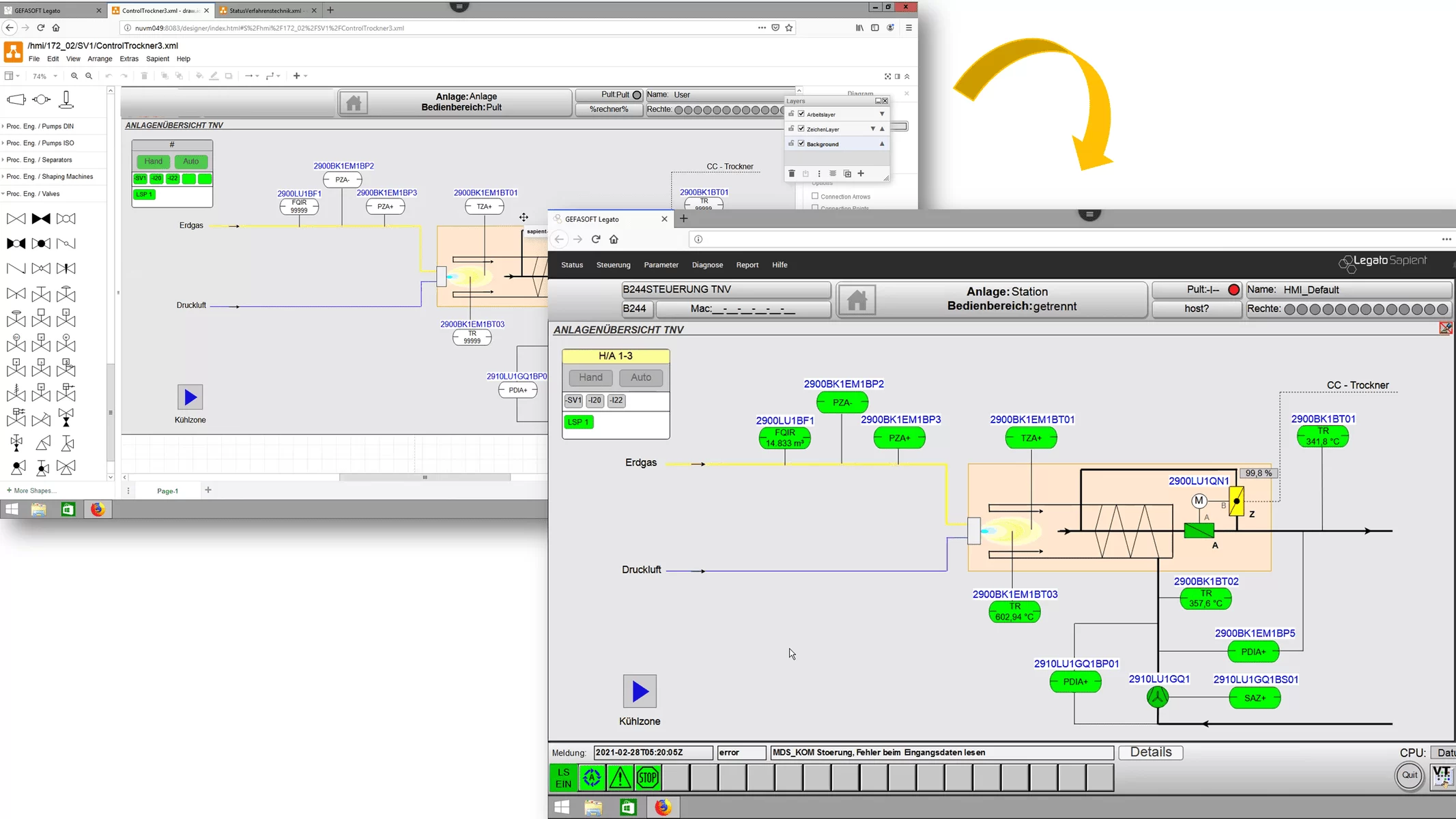Click the automatic cycle 'A' icon in the Legato bar

point(592,777)
